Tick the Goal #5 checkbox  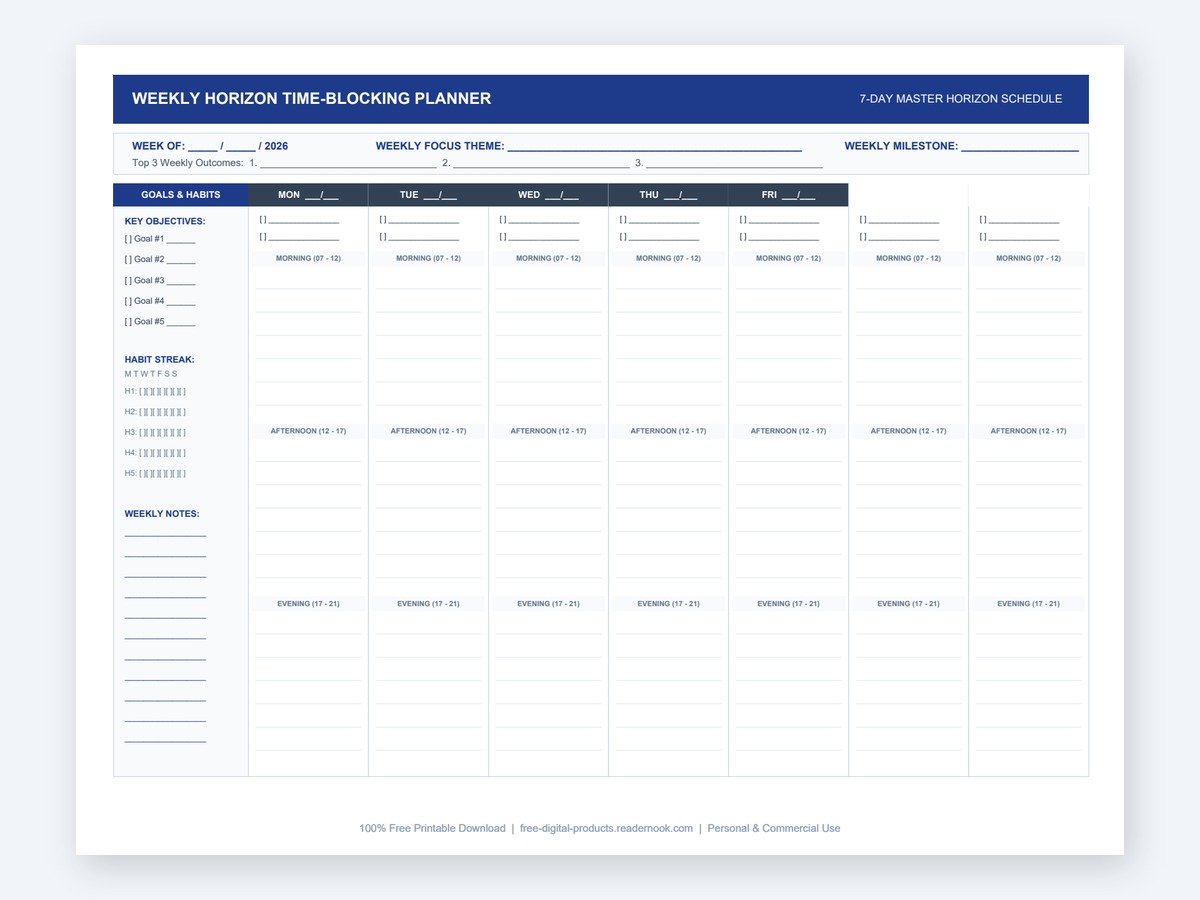coord(128,322)
